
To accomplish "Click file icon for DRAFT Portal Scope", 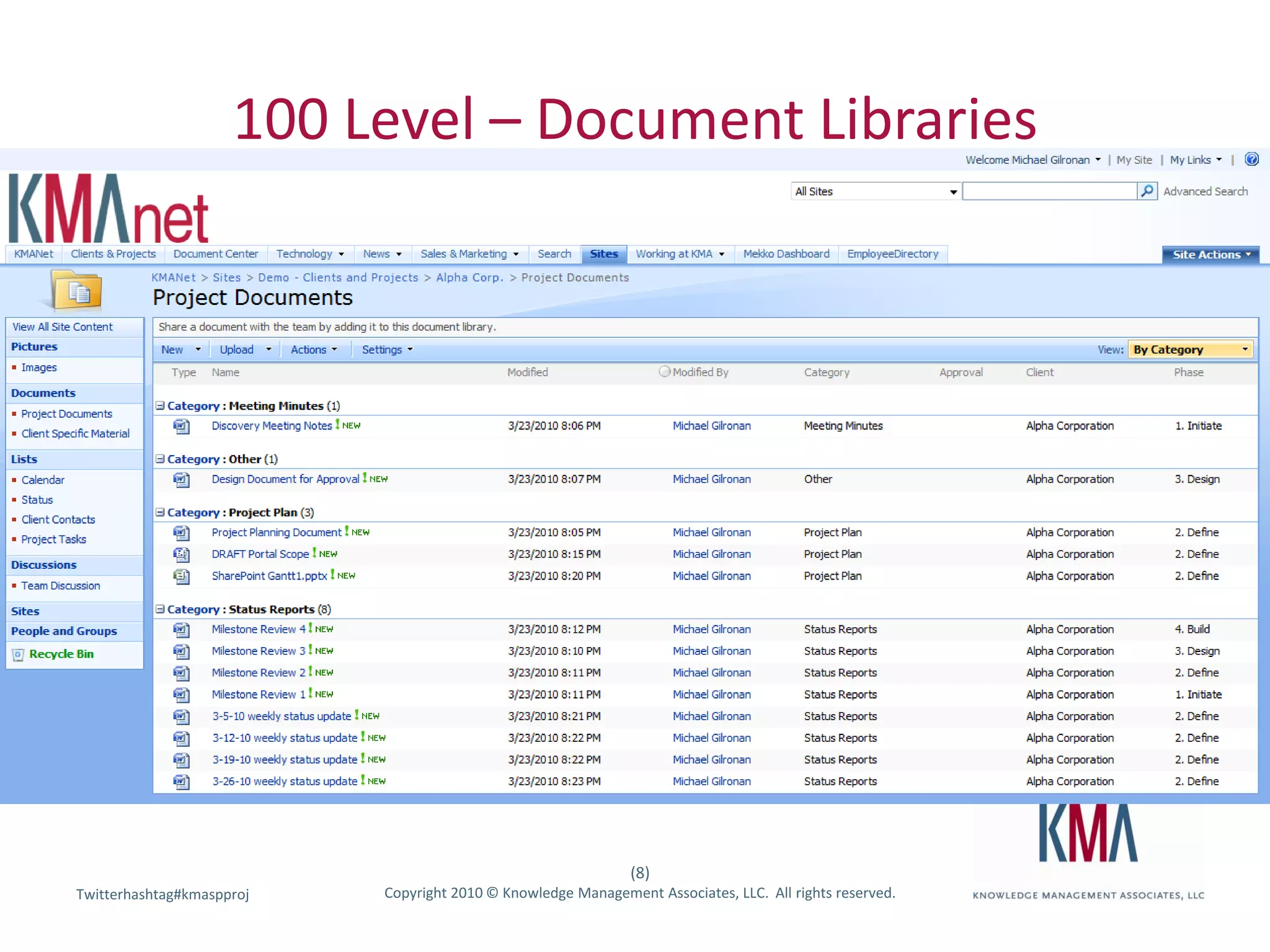I will tap(181, 555).
